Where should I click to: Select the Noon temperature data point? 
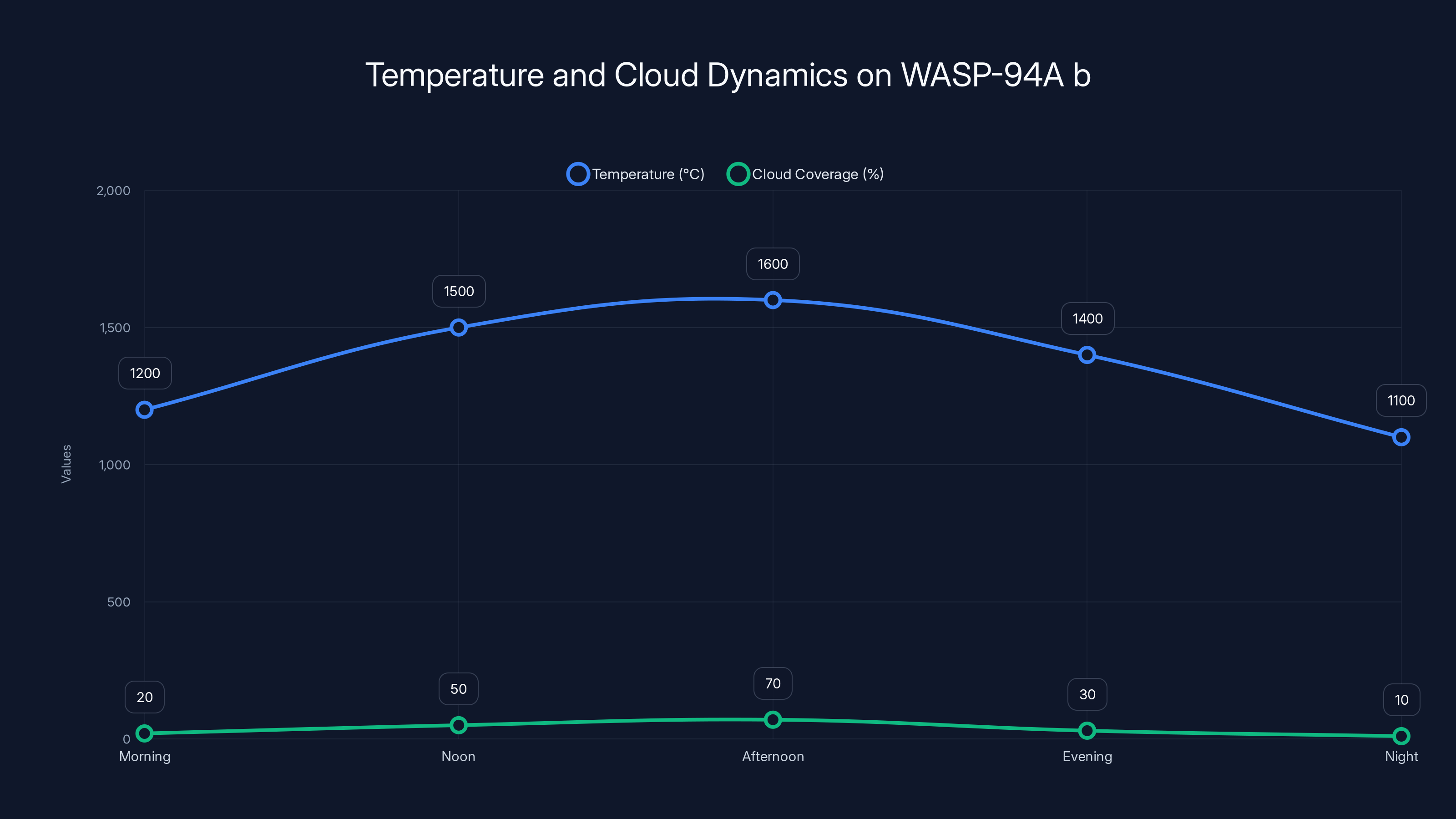(x=458, y=328)
